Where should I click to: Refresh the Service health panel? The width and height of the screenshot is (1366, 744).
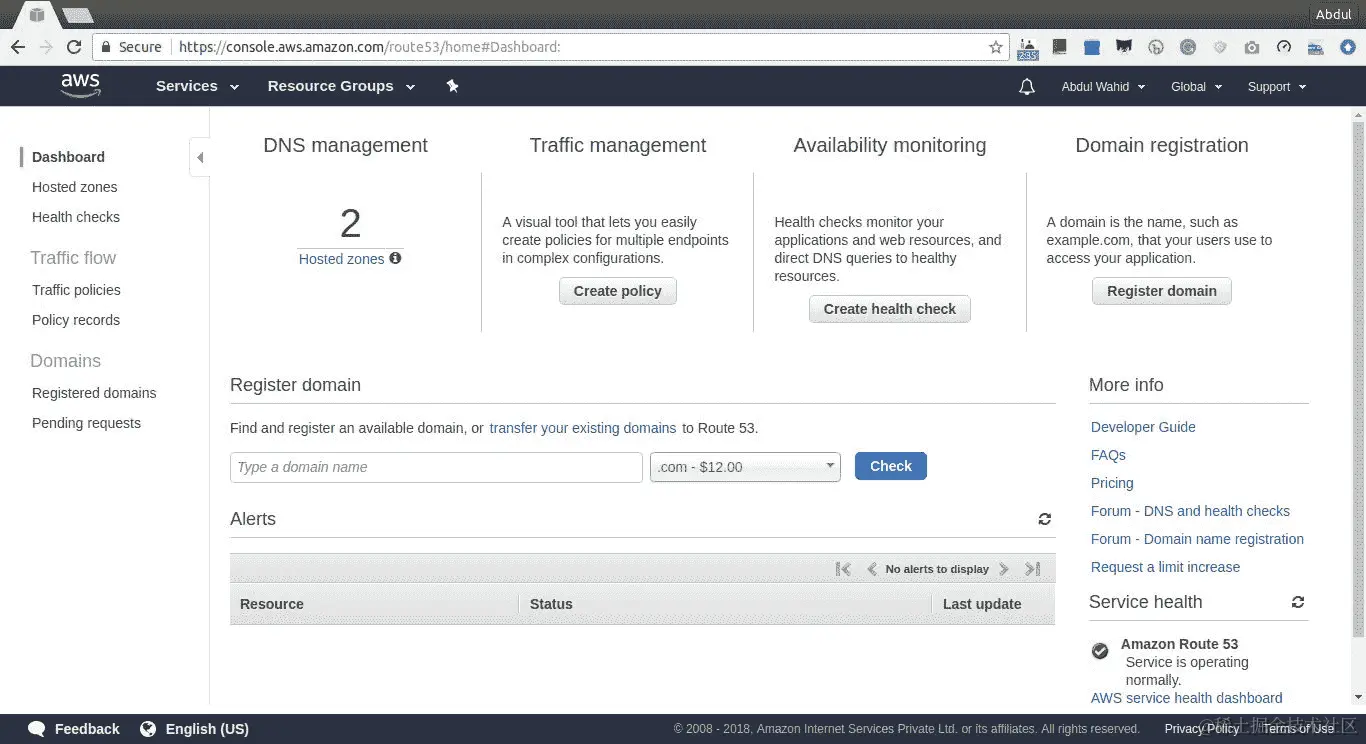tap(1298, 602)
